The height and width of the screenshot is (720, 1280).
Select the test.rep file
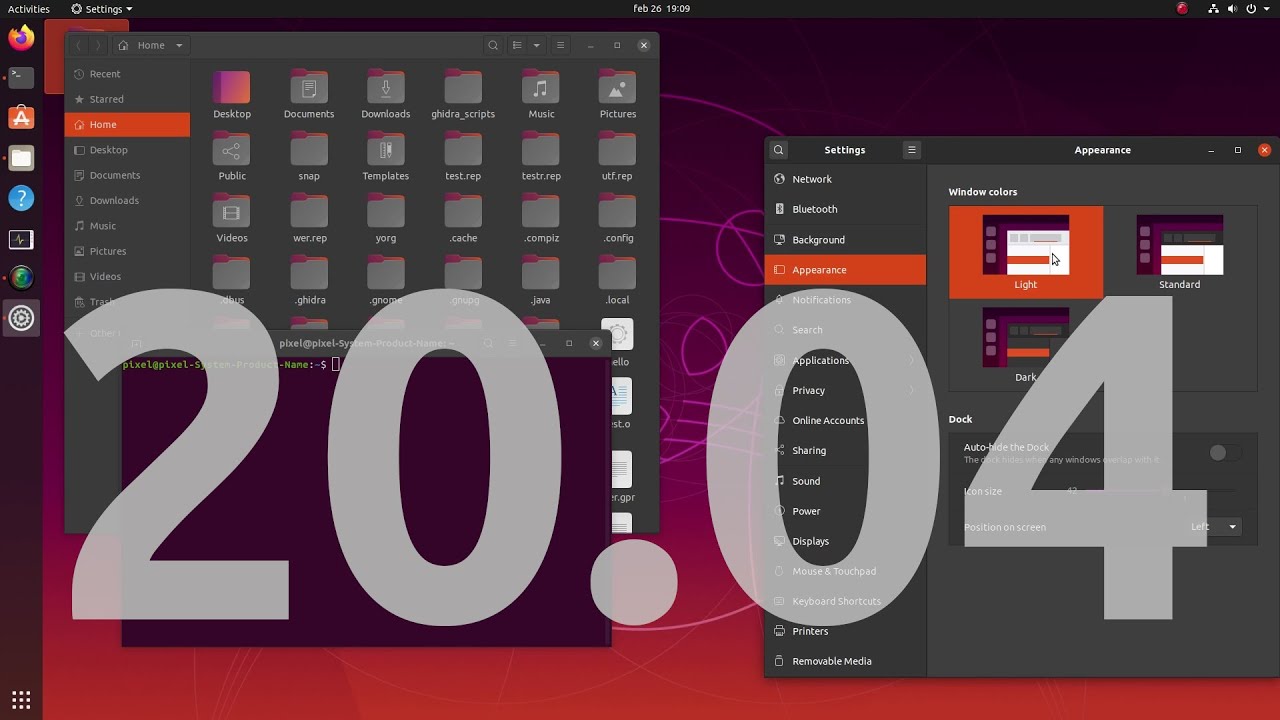pyautogui.click(x=463, y=157)
